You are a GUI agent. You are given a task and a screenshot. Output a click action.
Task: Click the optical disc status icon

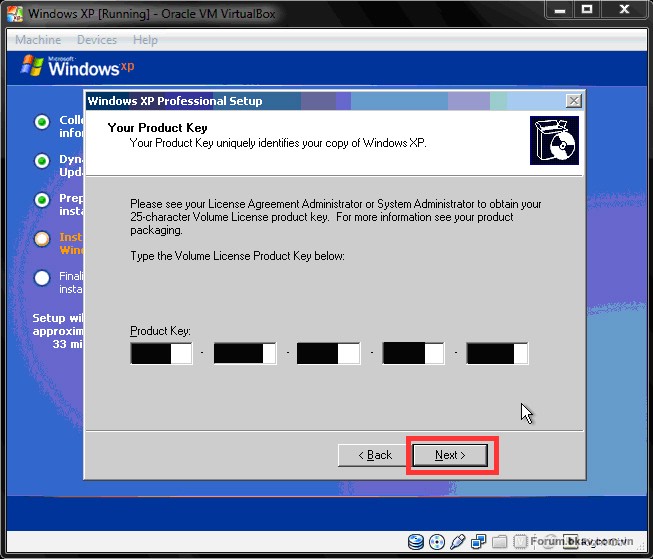coord(436,542)
